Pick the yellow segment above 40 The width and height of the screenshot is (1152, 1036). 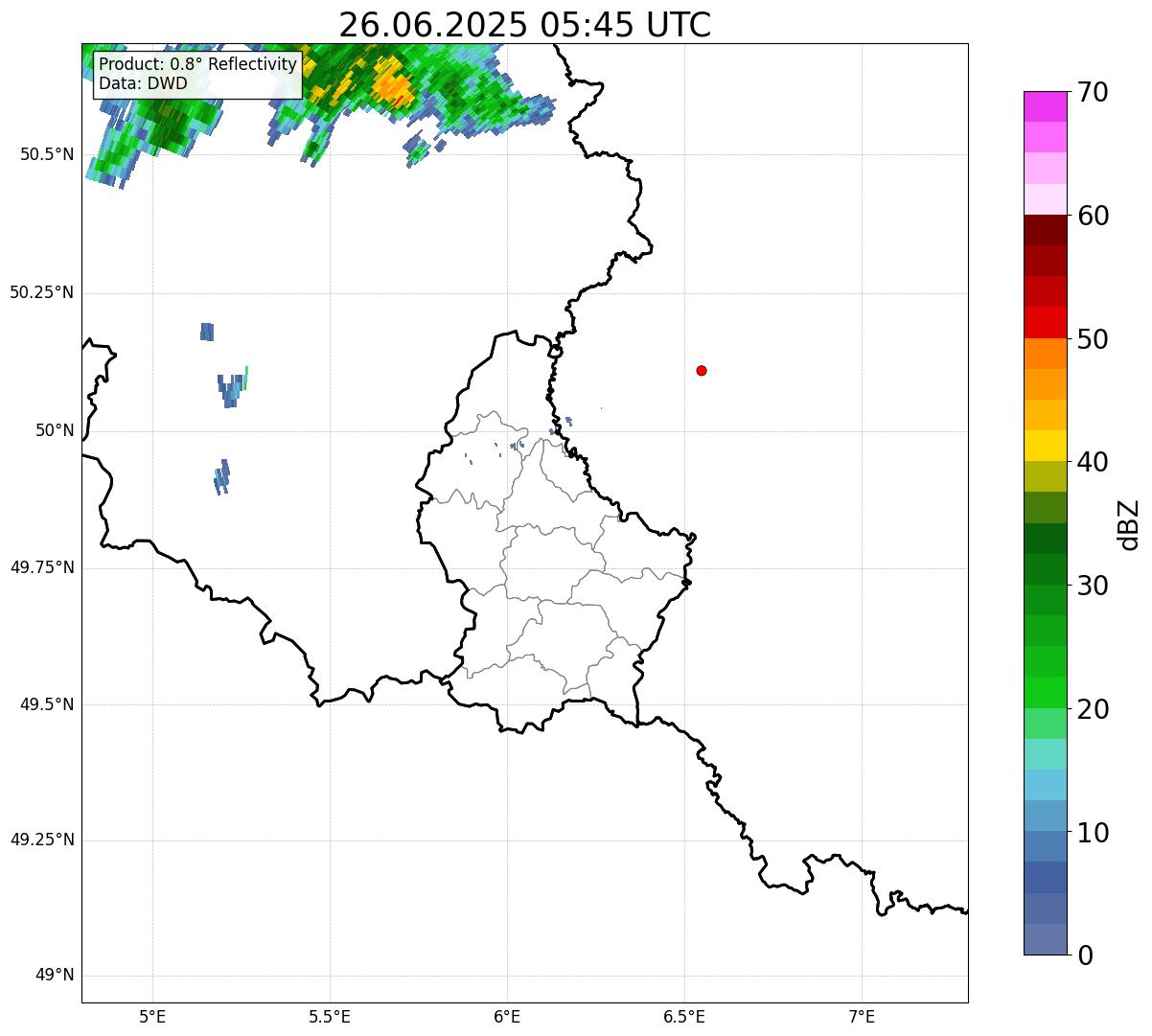[1045, 446]
